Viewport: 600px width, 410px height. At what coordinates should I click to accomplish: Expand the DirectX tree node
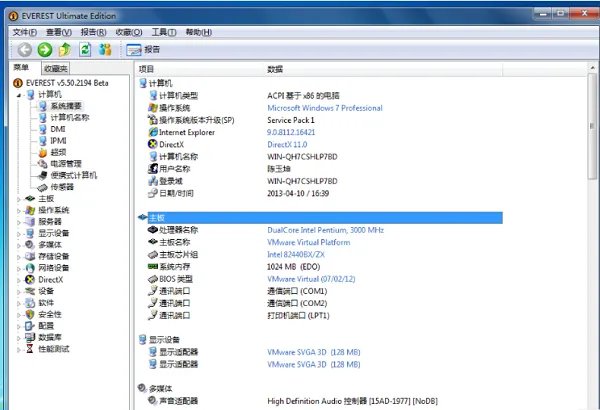(x=19, y=280)
